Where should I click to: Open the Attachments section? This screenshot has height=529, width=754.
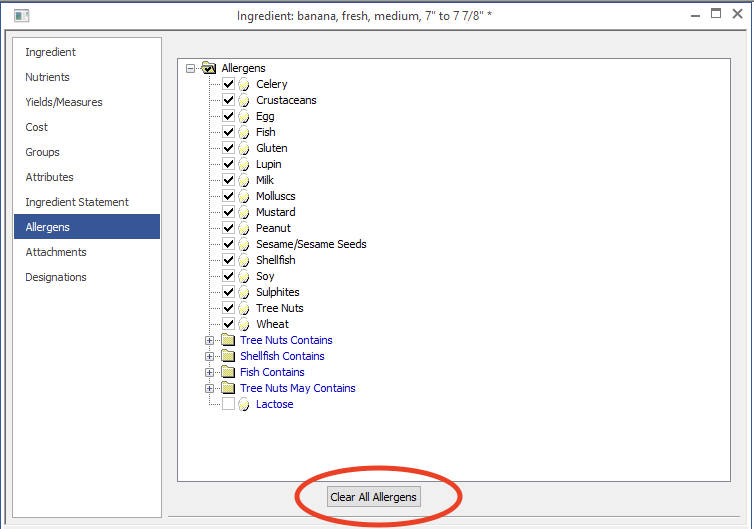[87, 252]
